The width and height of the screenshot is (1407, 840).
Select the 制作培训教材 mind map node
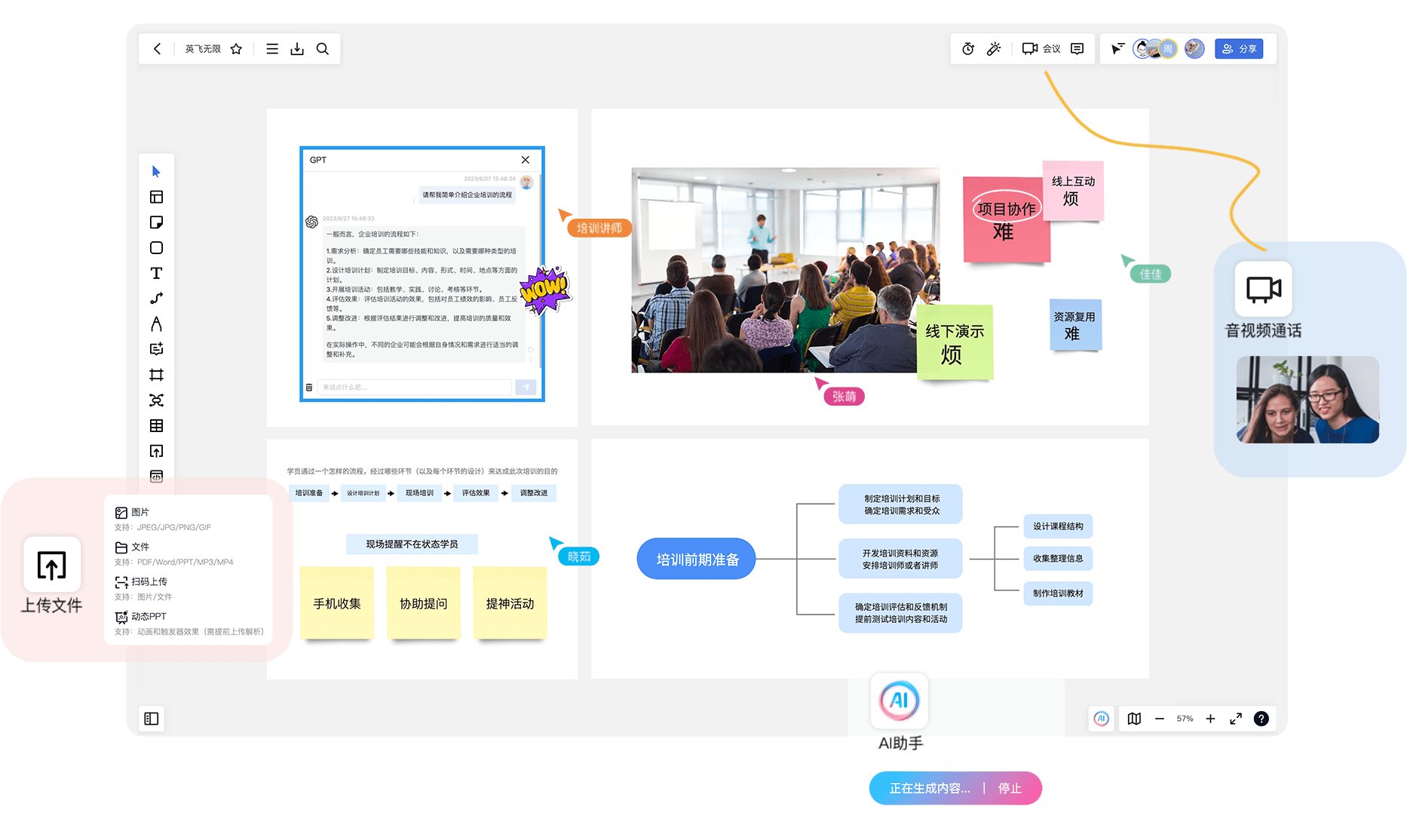pyautogui.click(x=1058, y=593)
